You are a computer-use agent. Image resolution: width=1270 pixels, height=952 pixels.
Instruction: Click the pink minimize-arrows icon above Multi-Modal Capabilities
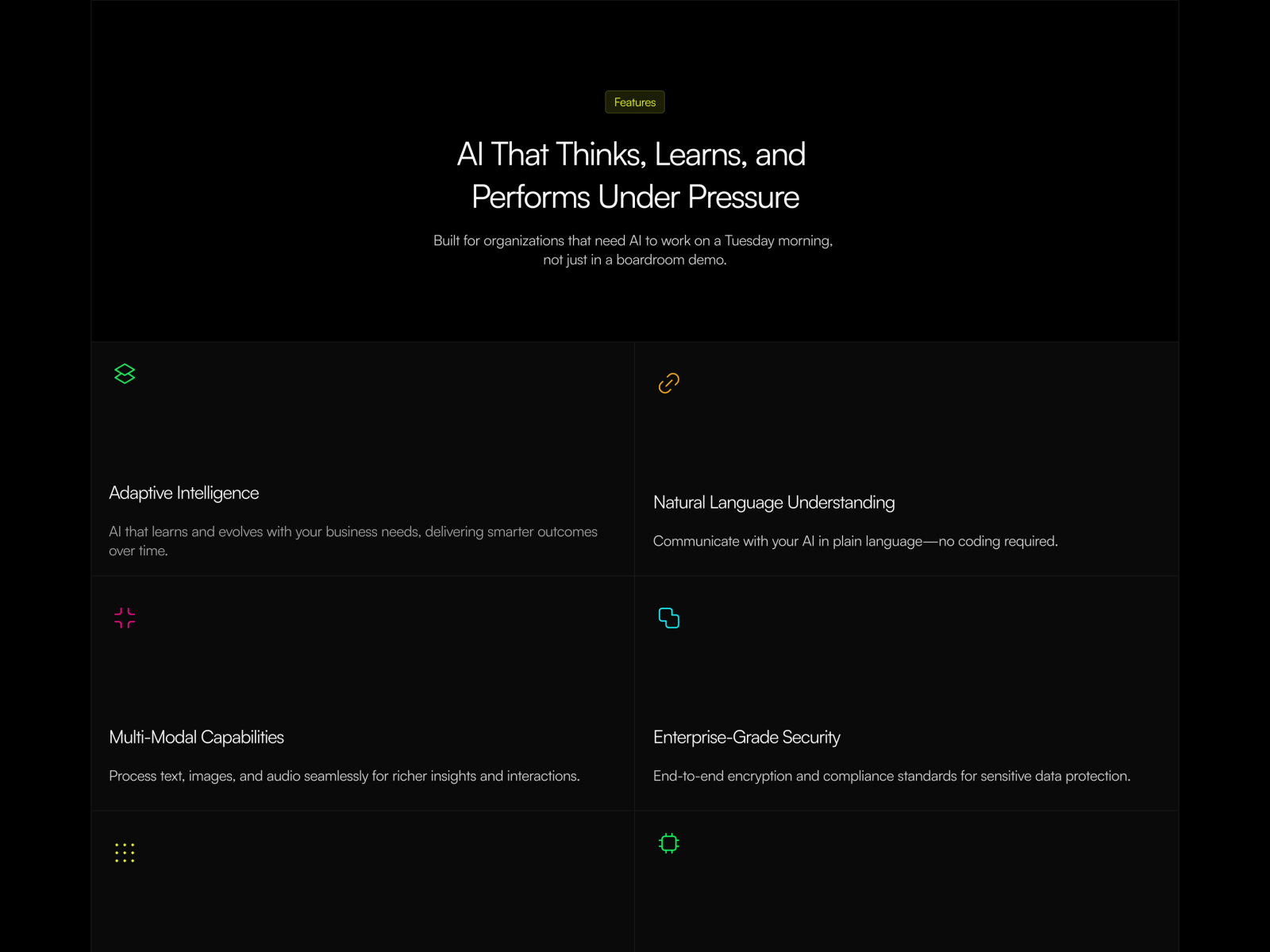click(x=125, y=618)
